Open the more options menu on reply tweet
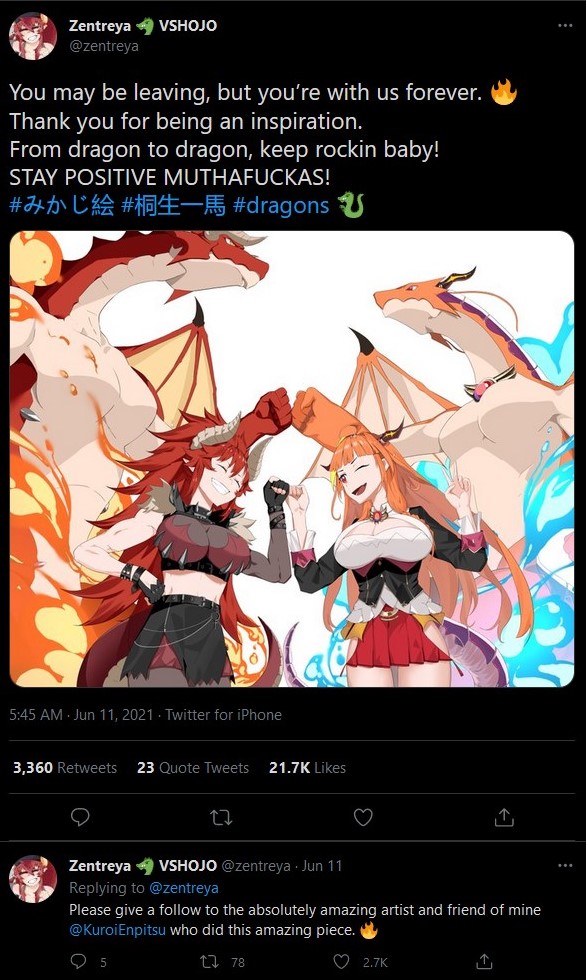This screenshot has height=980, width=586. click(565, 866)
